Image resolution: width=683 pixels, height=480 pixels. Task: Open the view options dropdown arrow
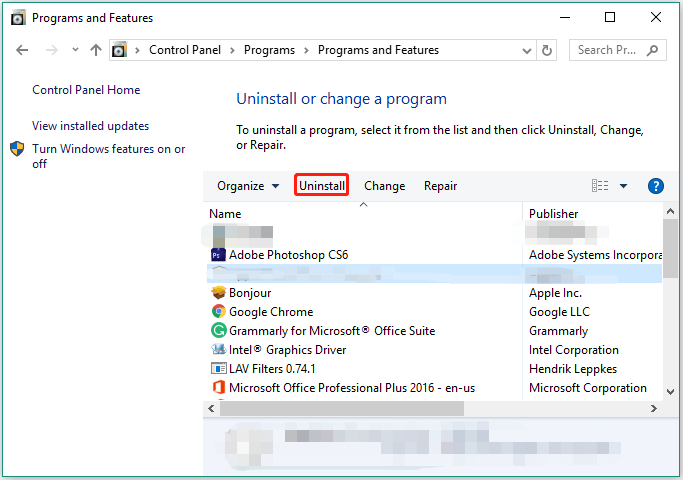623,186
